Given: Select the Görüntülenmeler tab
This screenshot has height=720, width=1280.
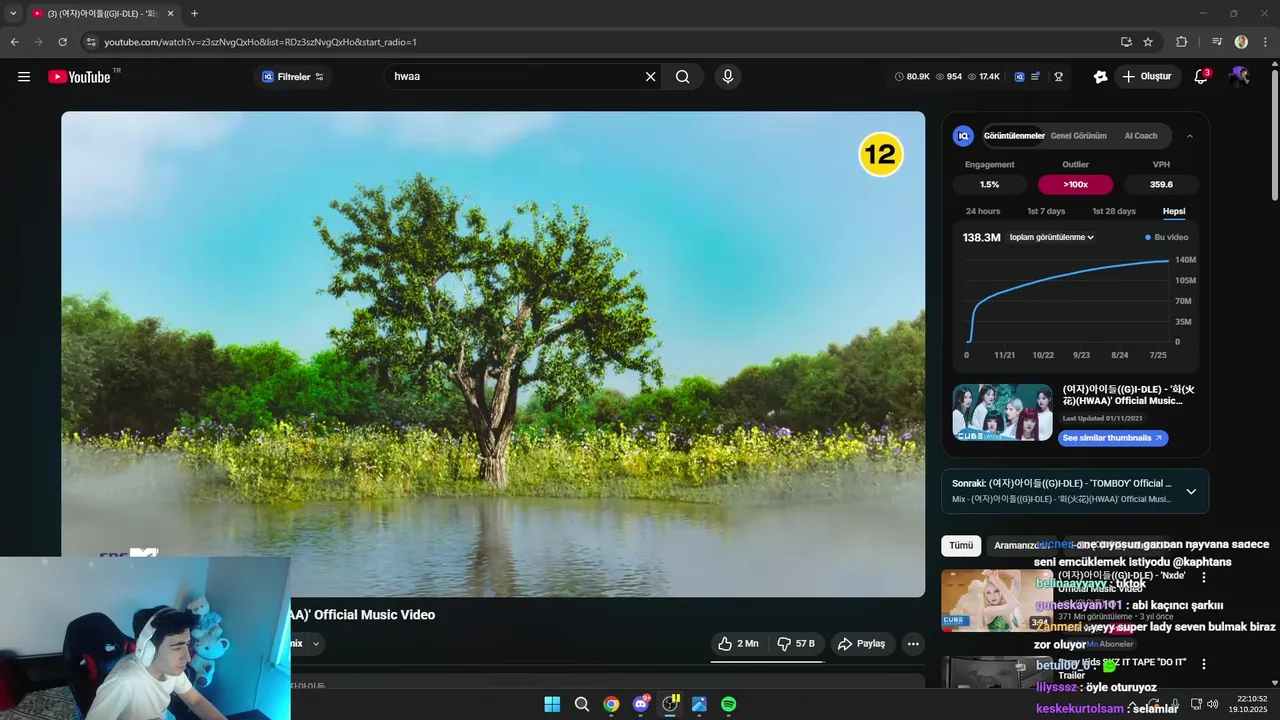Looking at the screenshot, I should coord(1014,136).
